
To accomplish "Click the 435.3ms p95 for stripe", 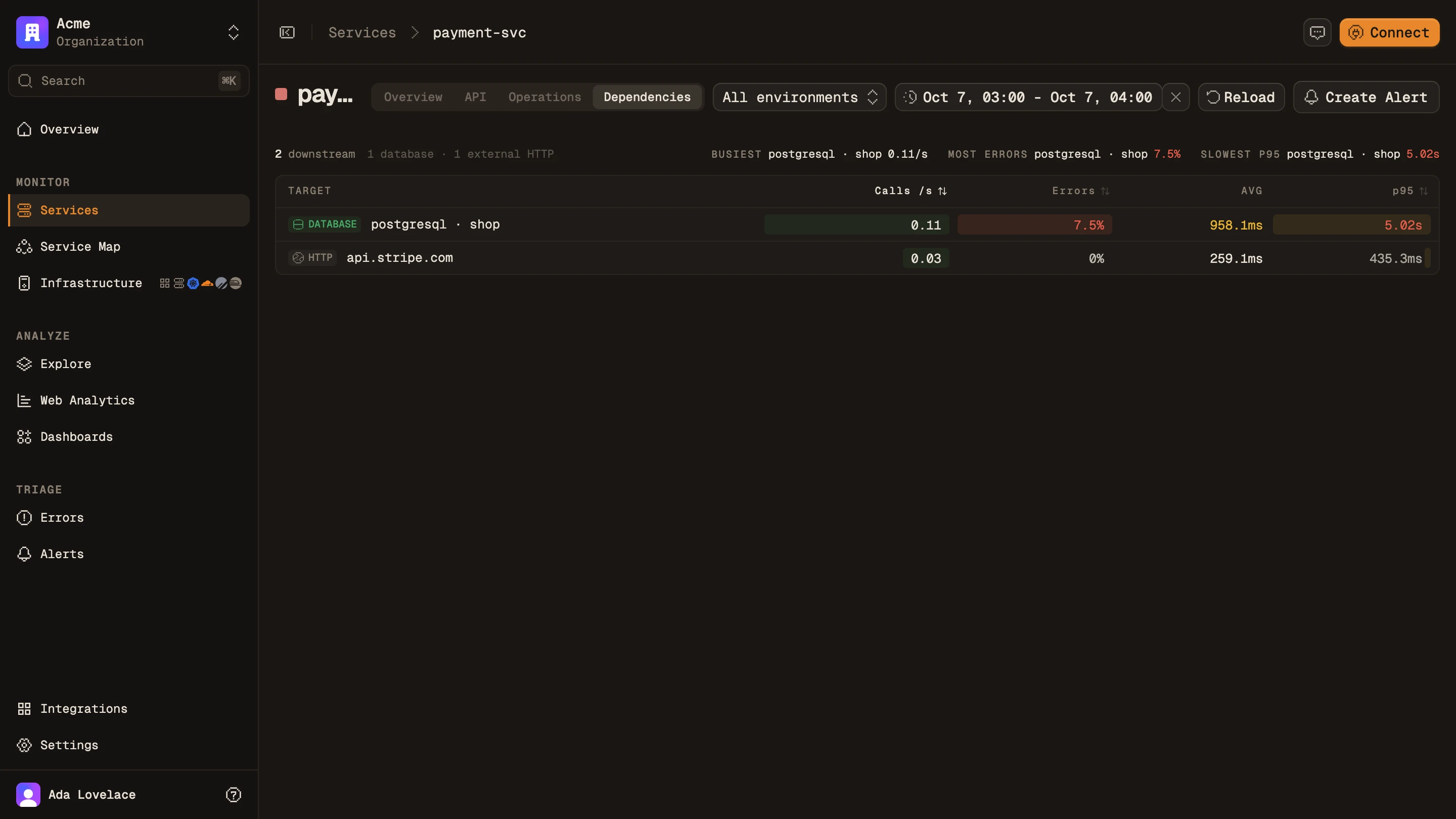I will click(x=1395, y=258).
